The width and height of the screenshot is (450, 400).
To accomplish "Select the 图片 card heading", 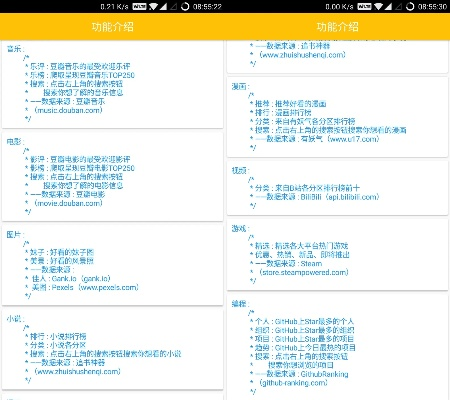I will 15,235.
